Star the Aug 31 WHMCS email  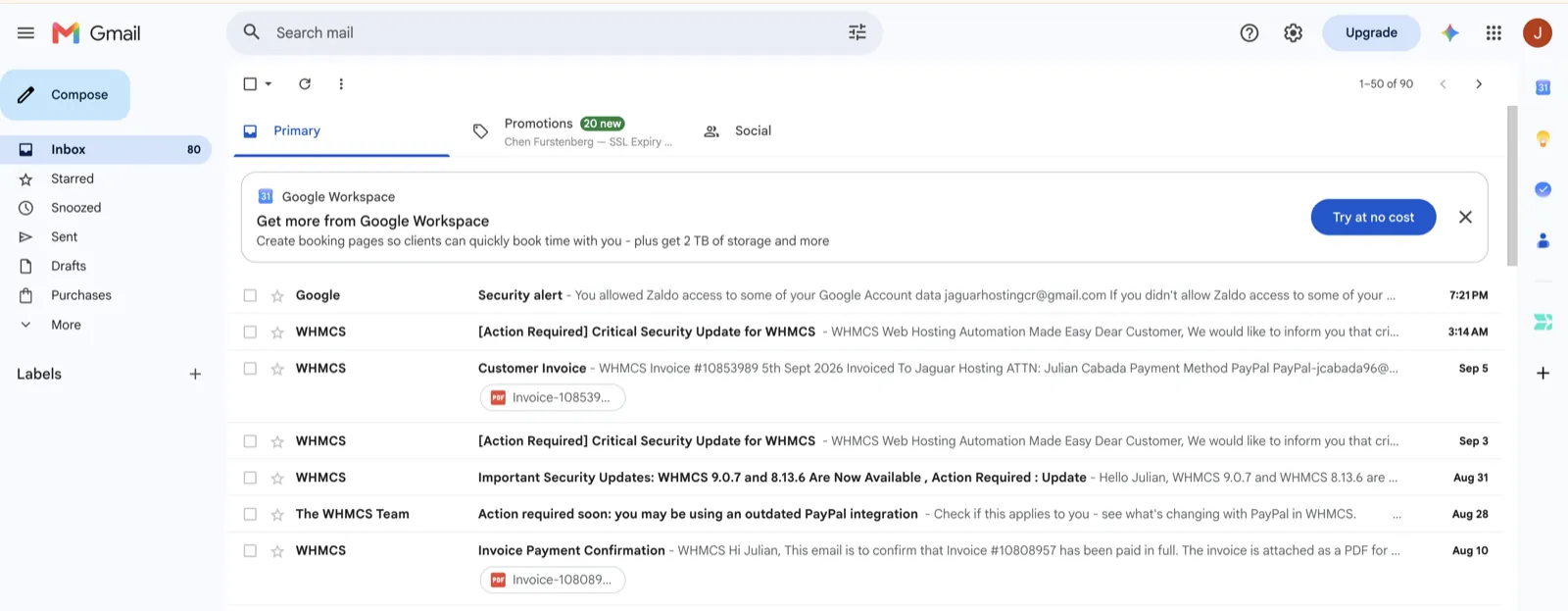coord(277,478)
